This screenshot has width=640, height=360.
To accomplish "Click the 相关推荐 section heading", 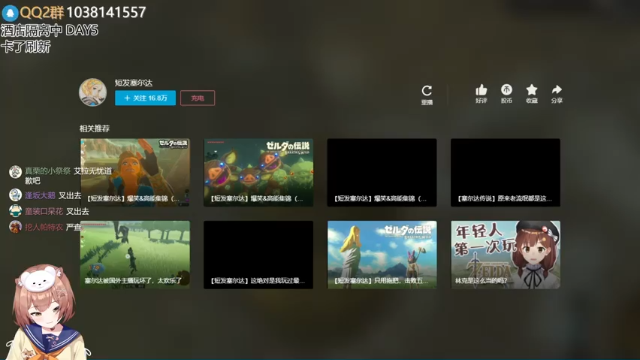I will [x=94, y=129].
